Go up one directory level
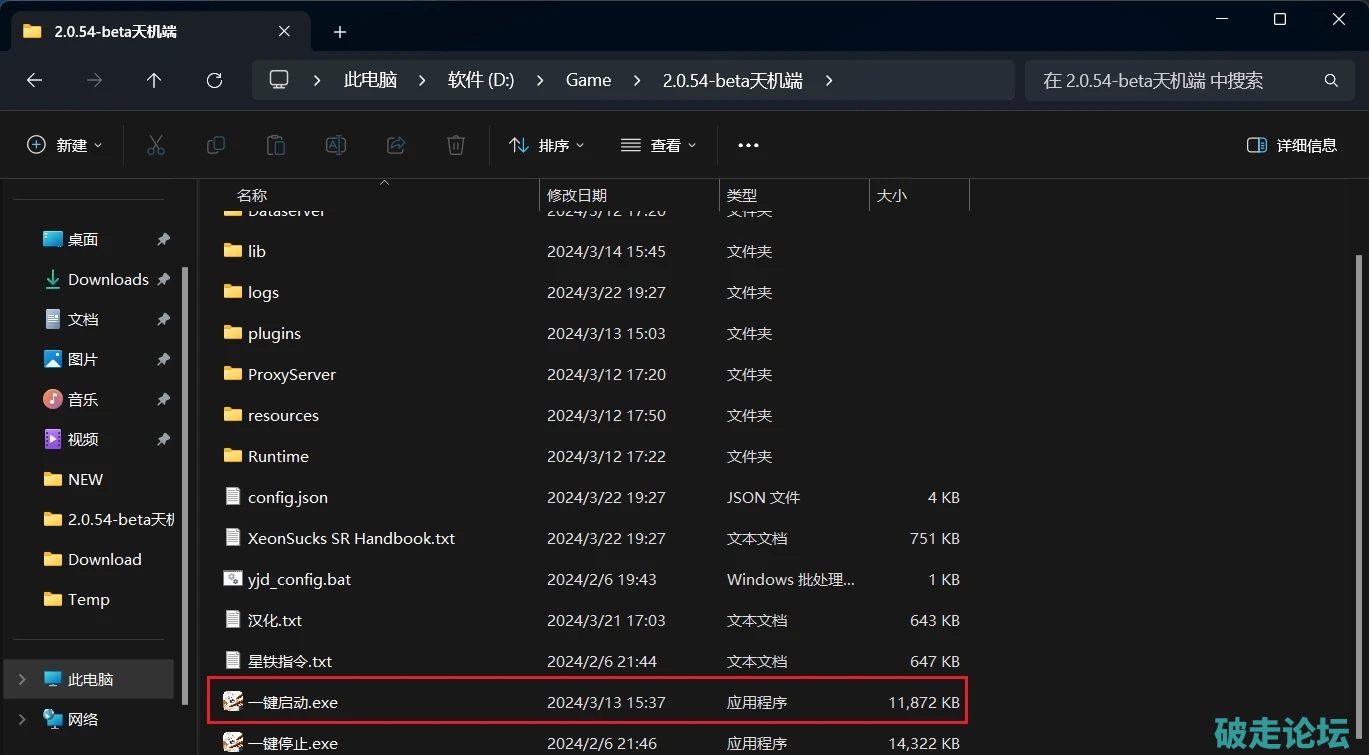Viewport: 1369px width, 755px height. [154, 80]
